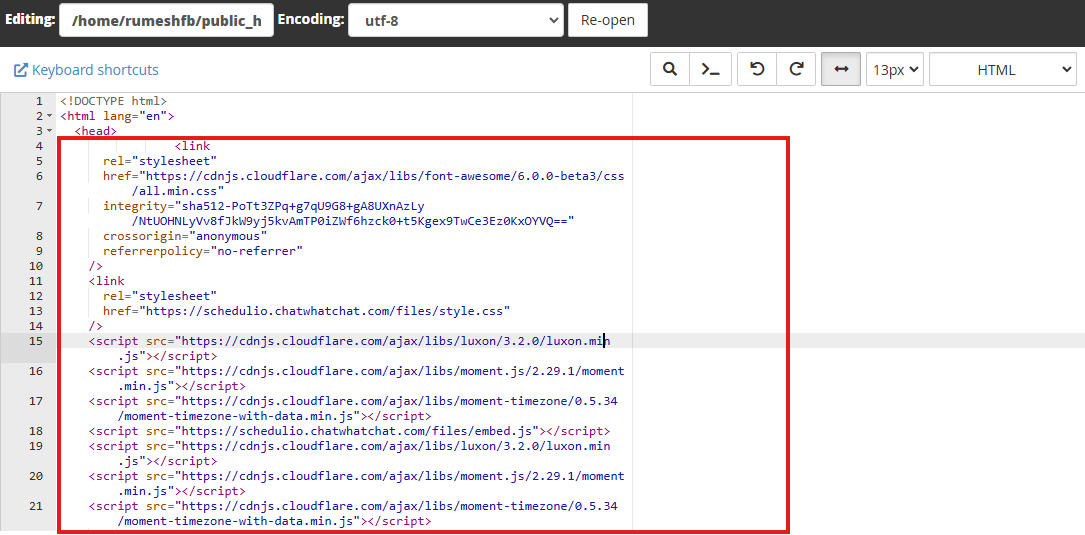
Task: Open the search tool magnifier icon
Action: point(670,69)
